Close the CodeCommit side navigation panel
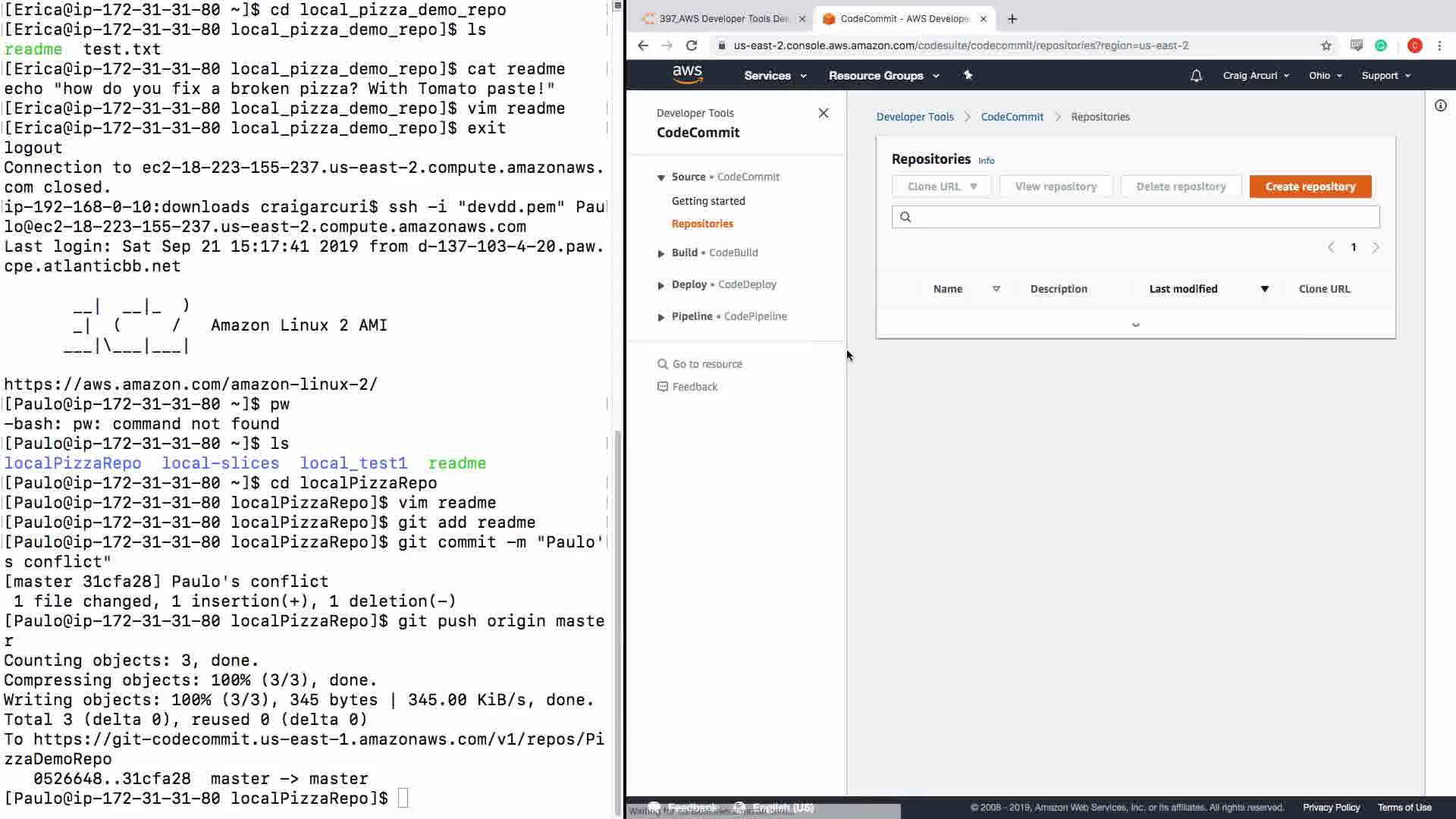 click(x=824, y=113)
